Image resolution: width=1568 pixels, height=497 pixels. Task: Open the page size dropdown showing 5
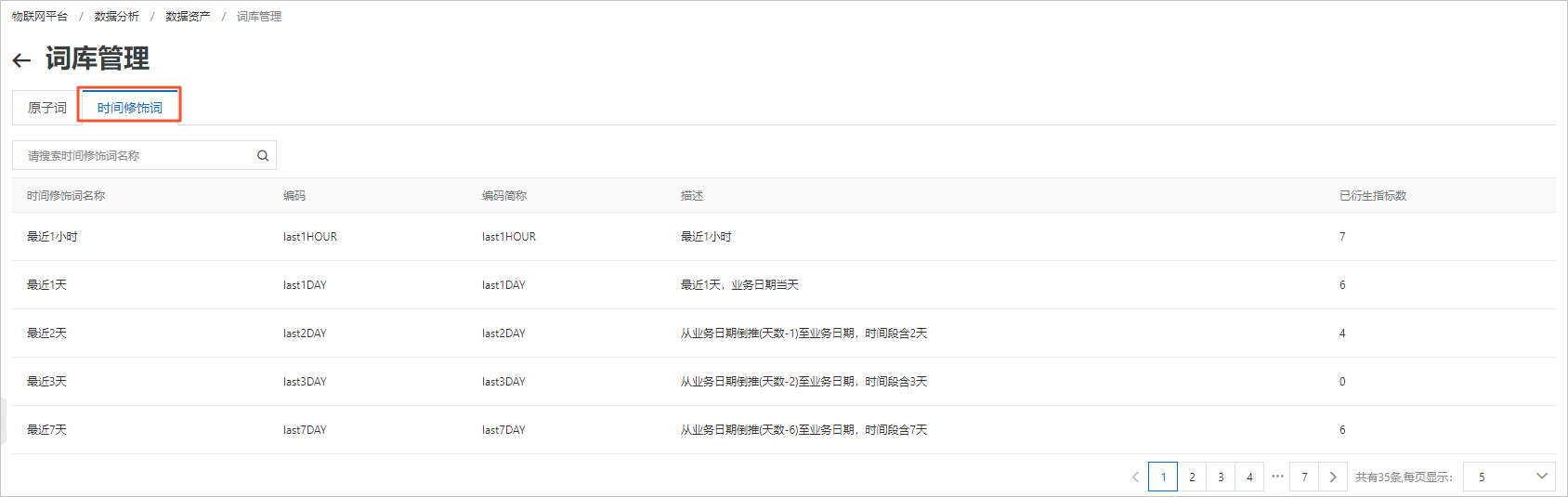pos(1509,477)
